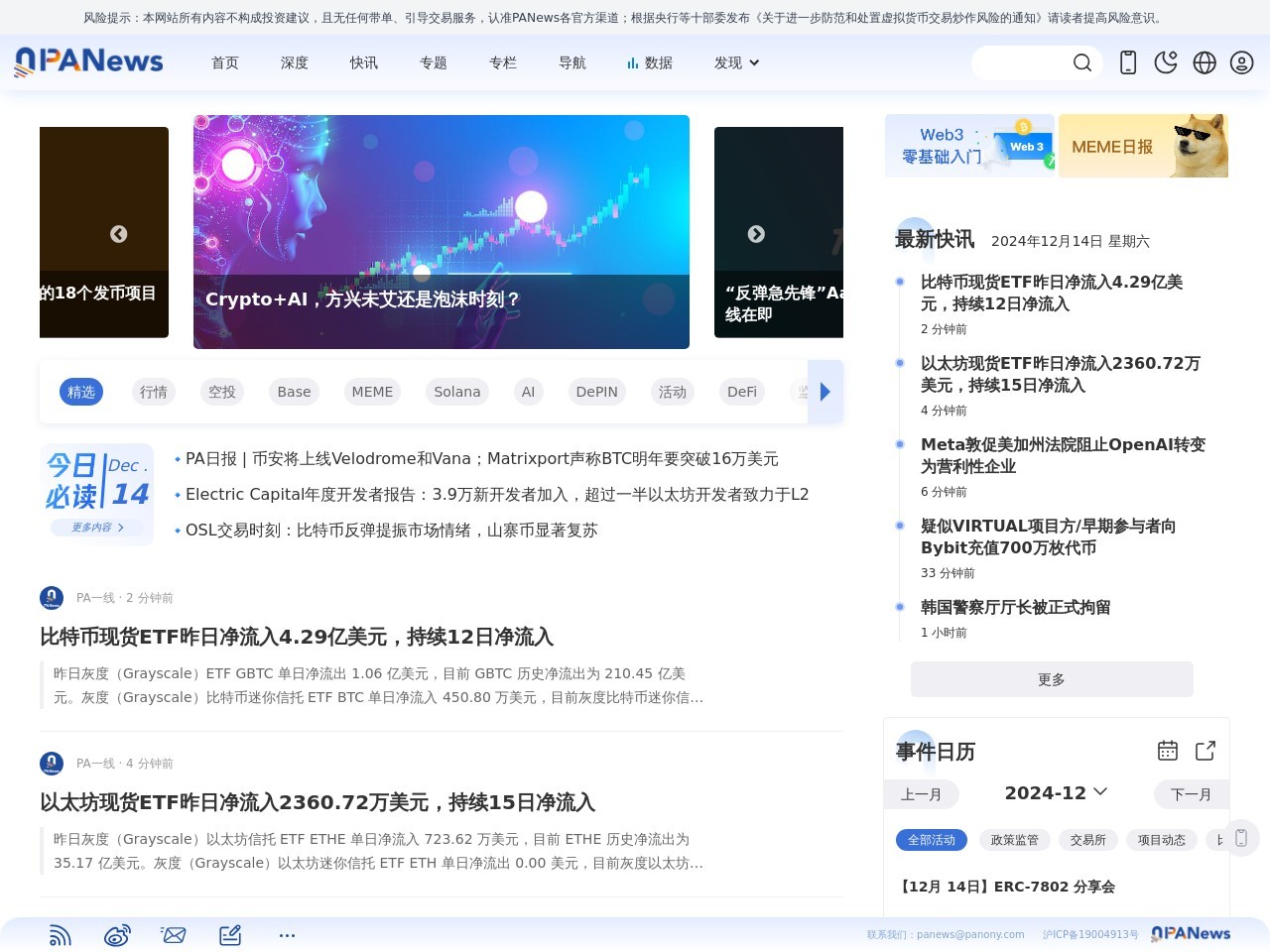The height and width of the screenshot is (952, 1270).
Task: Open 韩国警察厅厅长被正式拘留 news flash
Action: click(1015, 607)
